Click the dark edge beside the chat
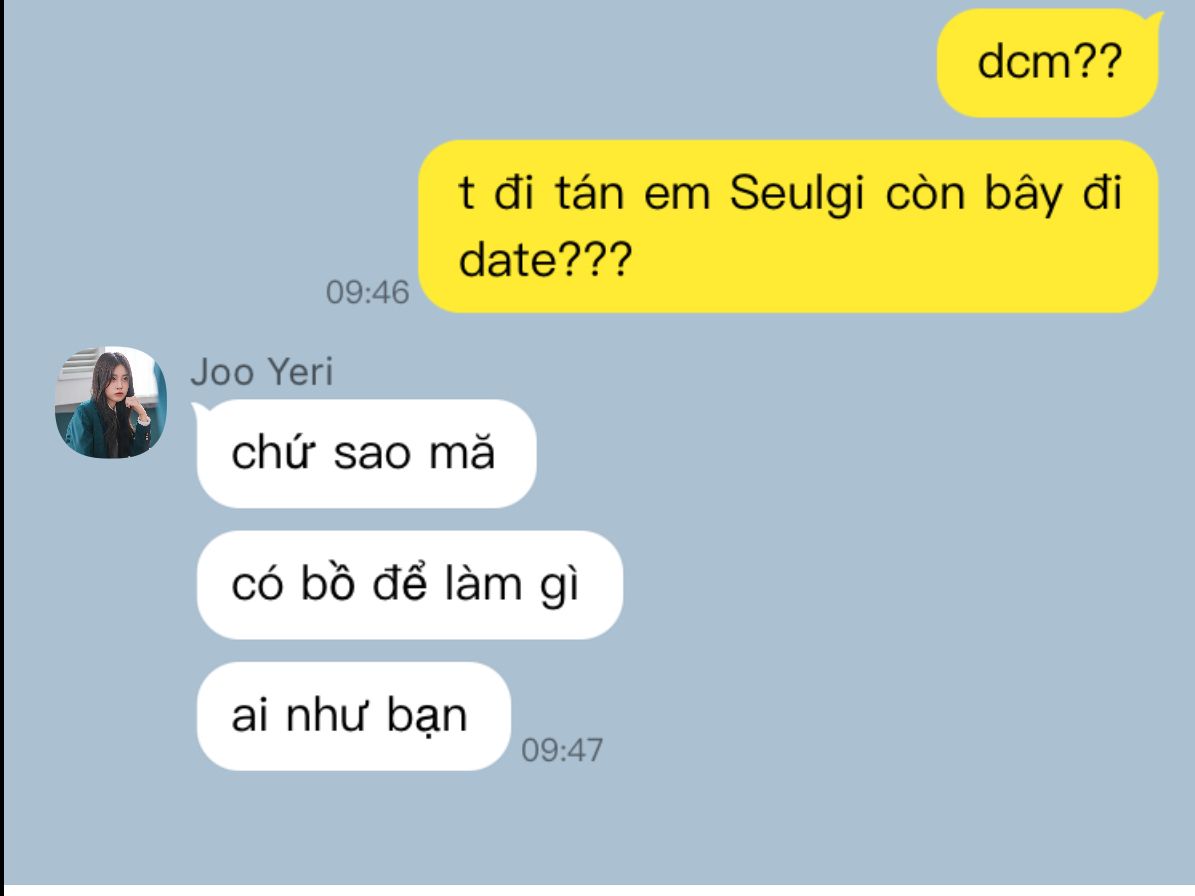The image size is (1195, 896). pos(2,442)
